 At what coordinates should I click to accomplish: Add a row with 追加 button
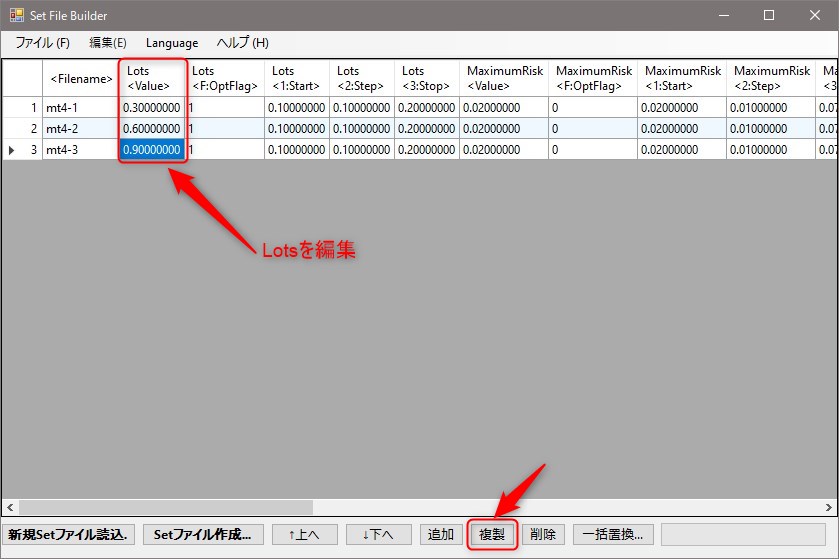[441, 534]
